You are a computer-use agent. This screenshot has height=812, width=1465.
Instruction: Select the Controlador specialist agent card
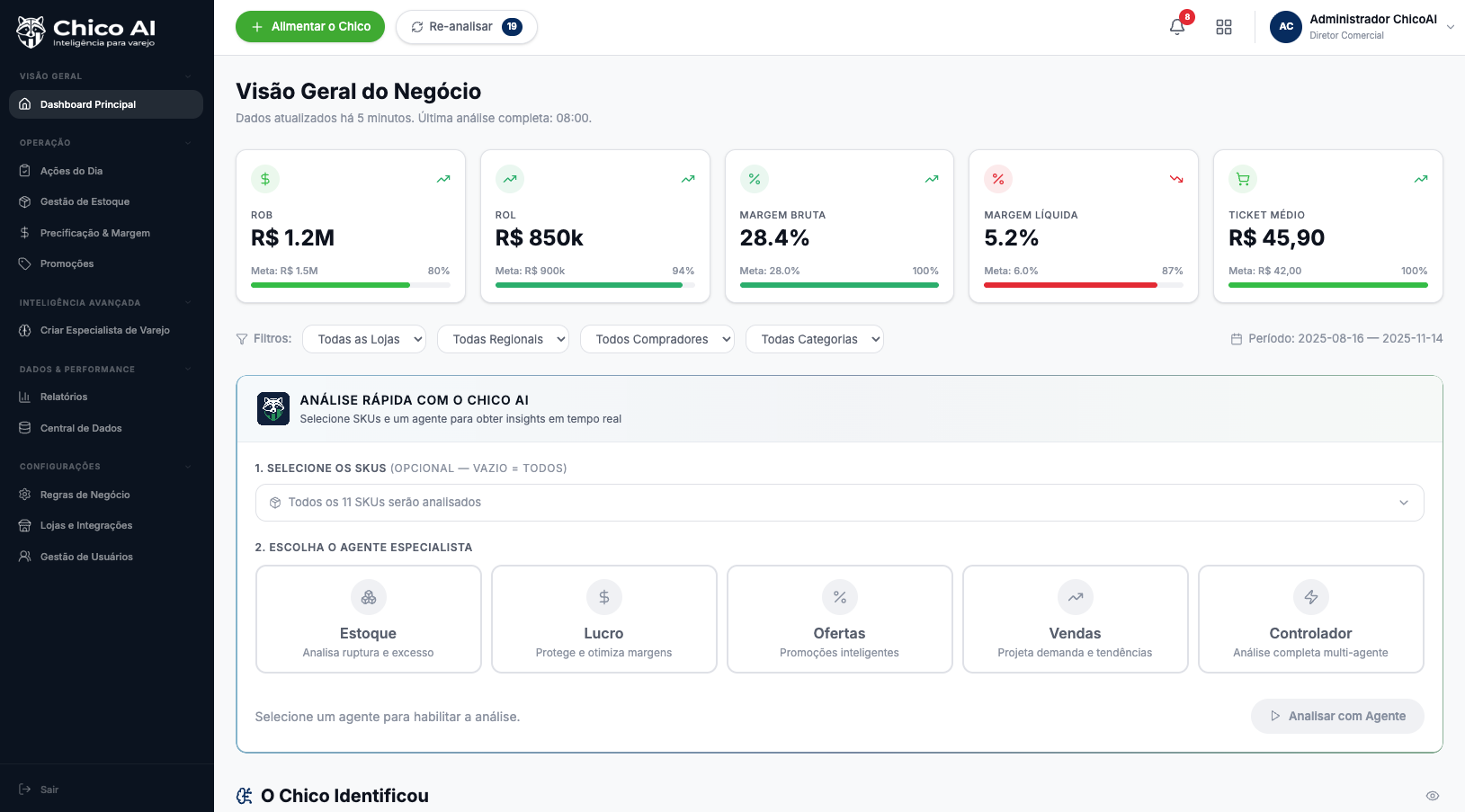coord(1311,619)
